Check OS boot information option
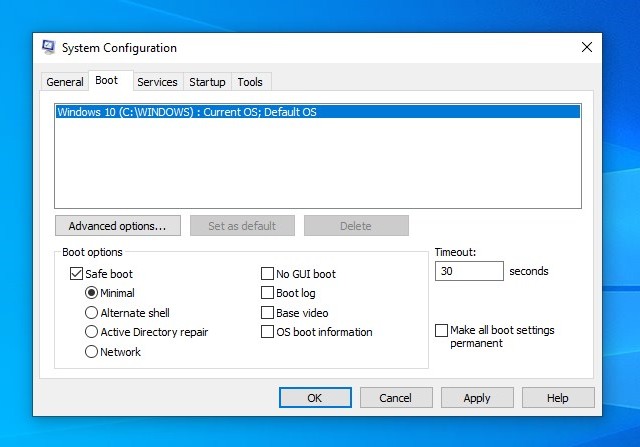Viewport: 640px width, 447px height. pos(267,332)
